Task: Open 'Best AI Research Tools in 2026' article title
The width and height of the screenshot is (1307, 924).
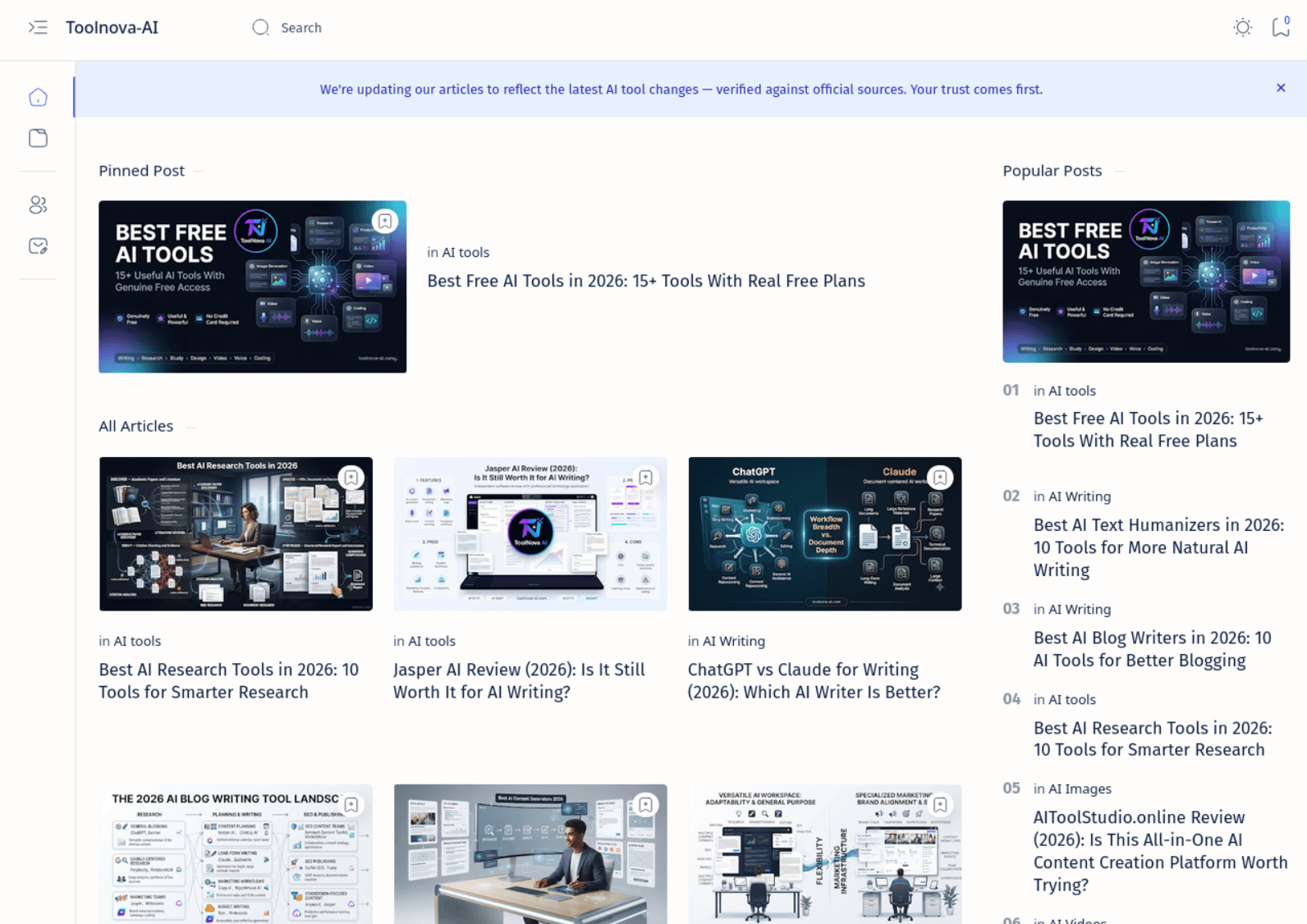Action: [228, 681]
